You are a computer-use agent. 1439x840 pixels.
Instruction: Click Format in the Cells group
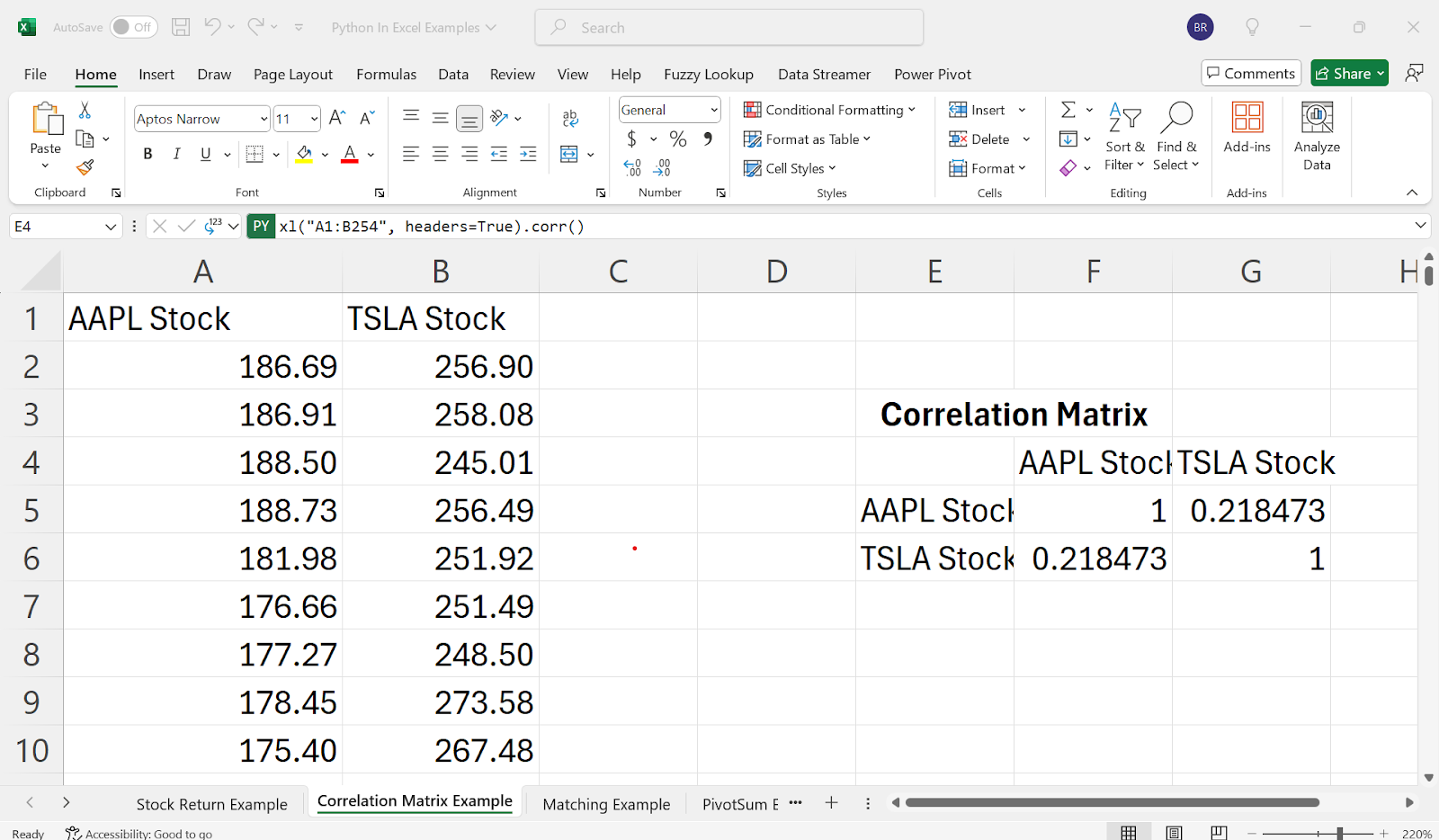[x=987, y=168]
